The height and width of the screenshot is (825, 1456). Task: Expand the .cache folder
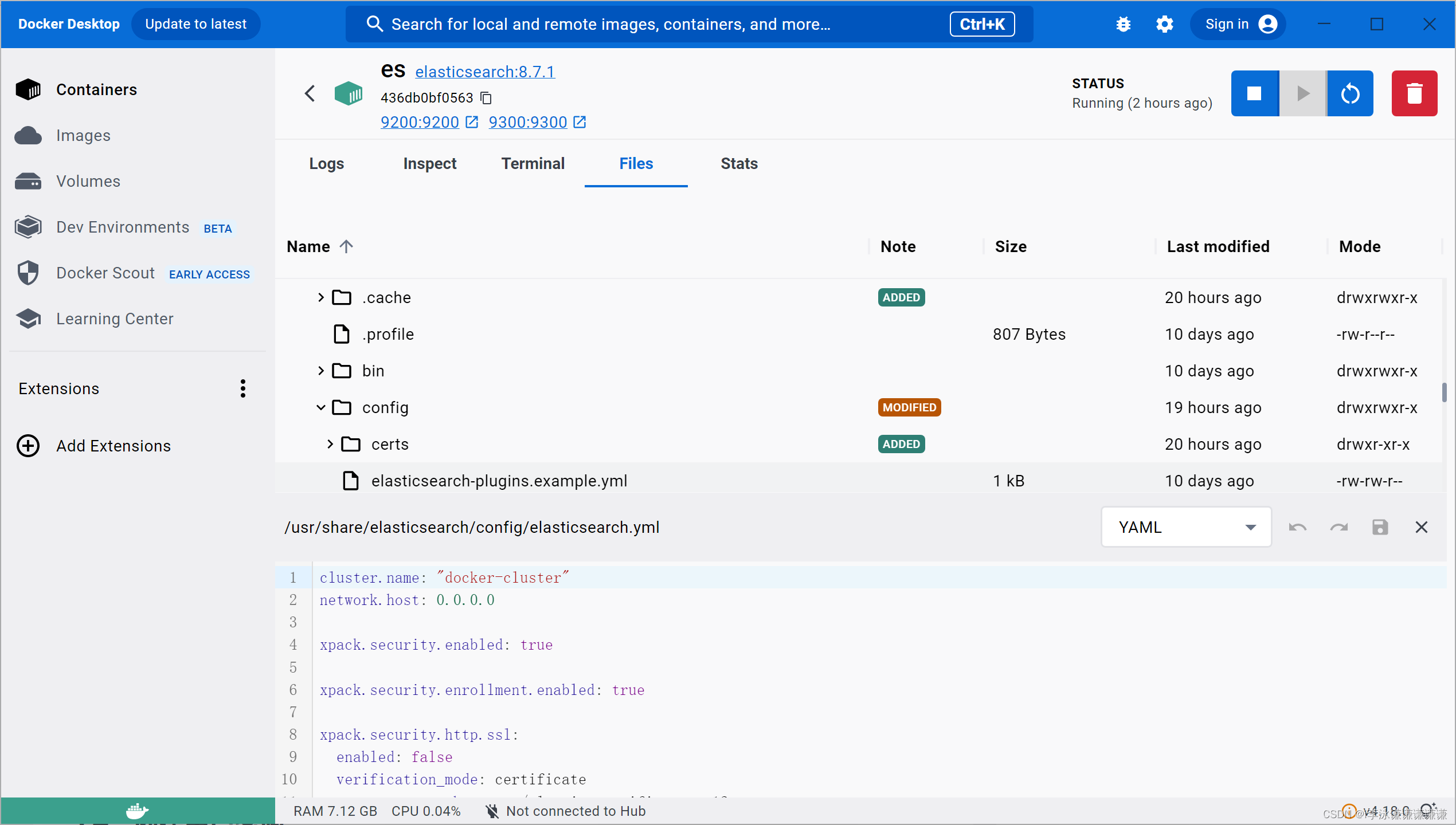320,297
